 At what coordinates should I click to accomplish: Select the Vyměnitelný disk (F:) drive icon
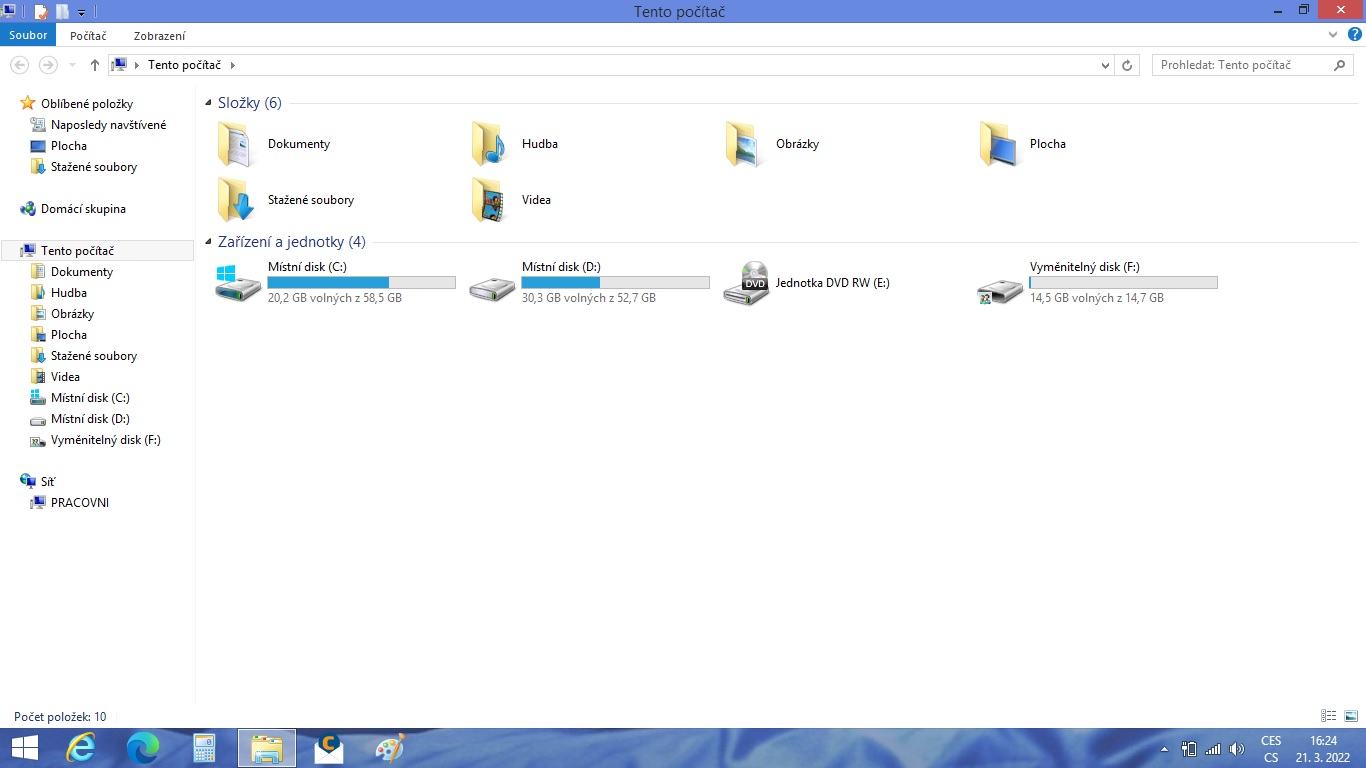point(1000,289)
